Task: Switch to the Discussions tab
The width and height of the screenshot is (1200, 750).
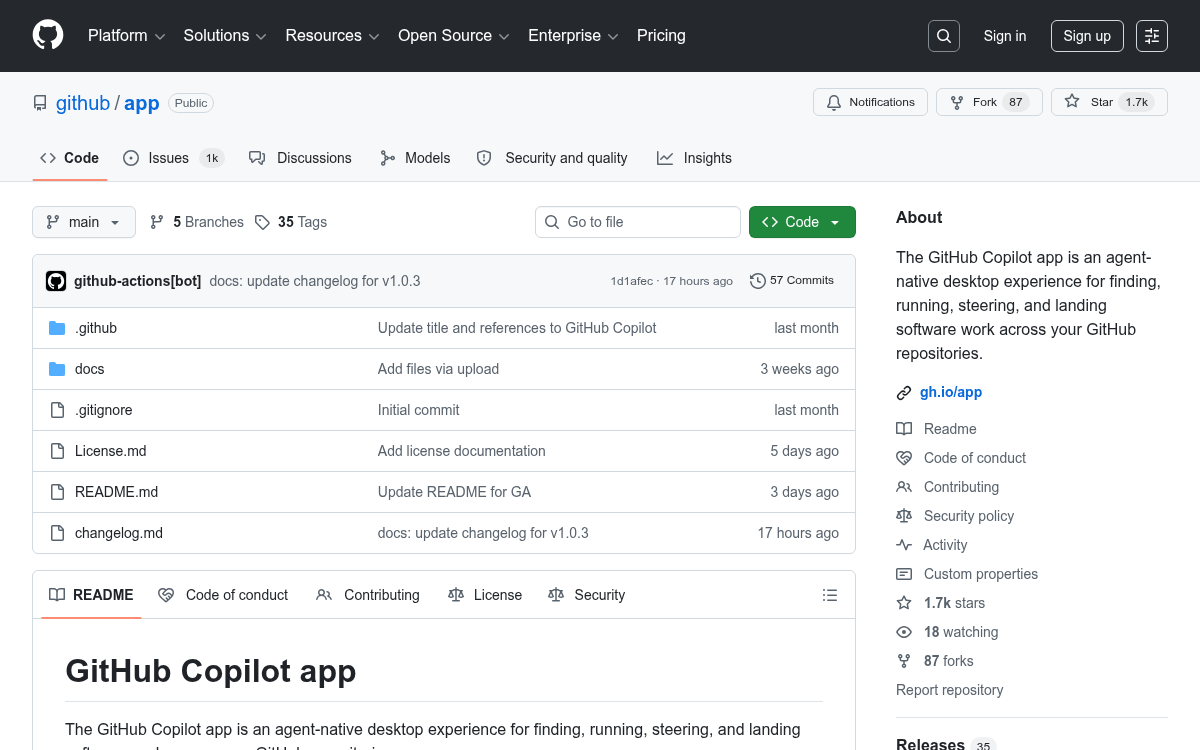Action: (300, 158)
